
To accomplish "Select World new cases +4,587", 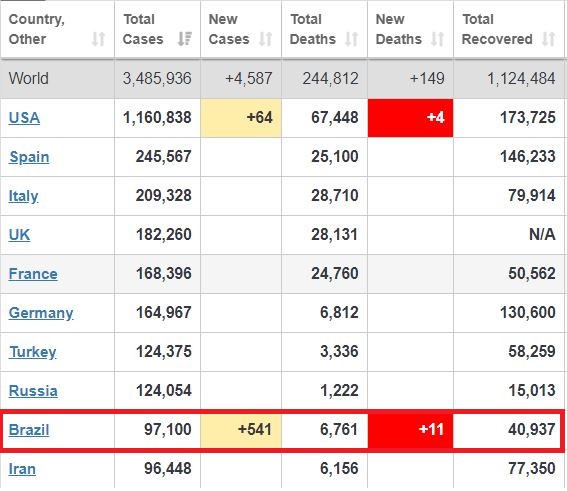I will (x=248, y=78).
